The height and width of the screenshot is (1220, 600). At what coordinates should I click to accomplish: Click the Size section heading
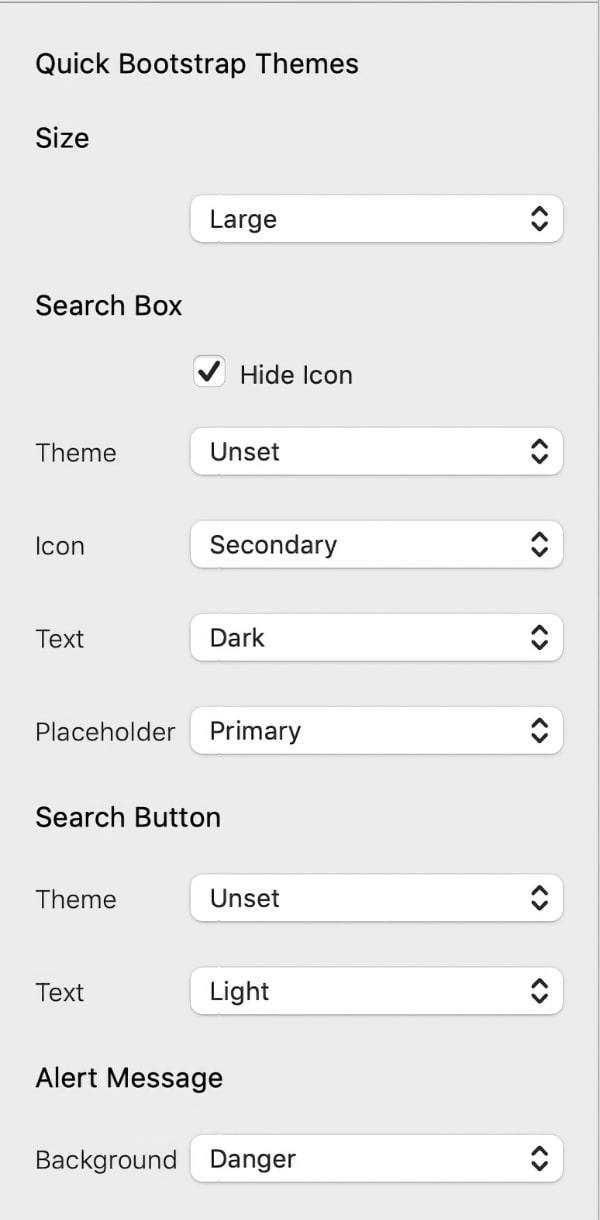[x=62, y=138]
